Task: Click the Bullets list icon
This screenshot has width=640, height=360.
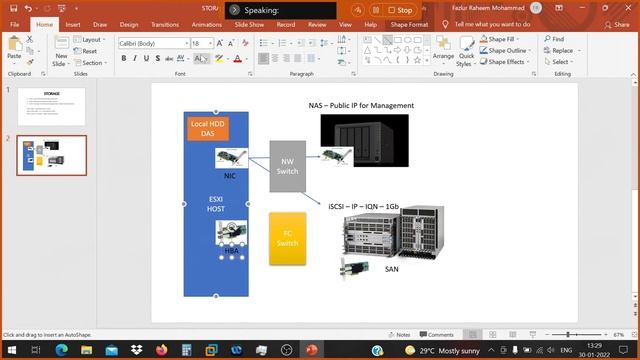Action: pyautogui.click(x=264, y=43)
